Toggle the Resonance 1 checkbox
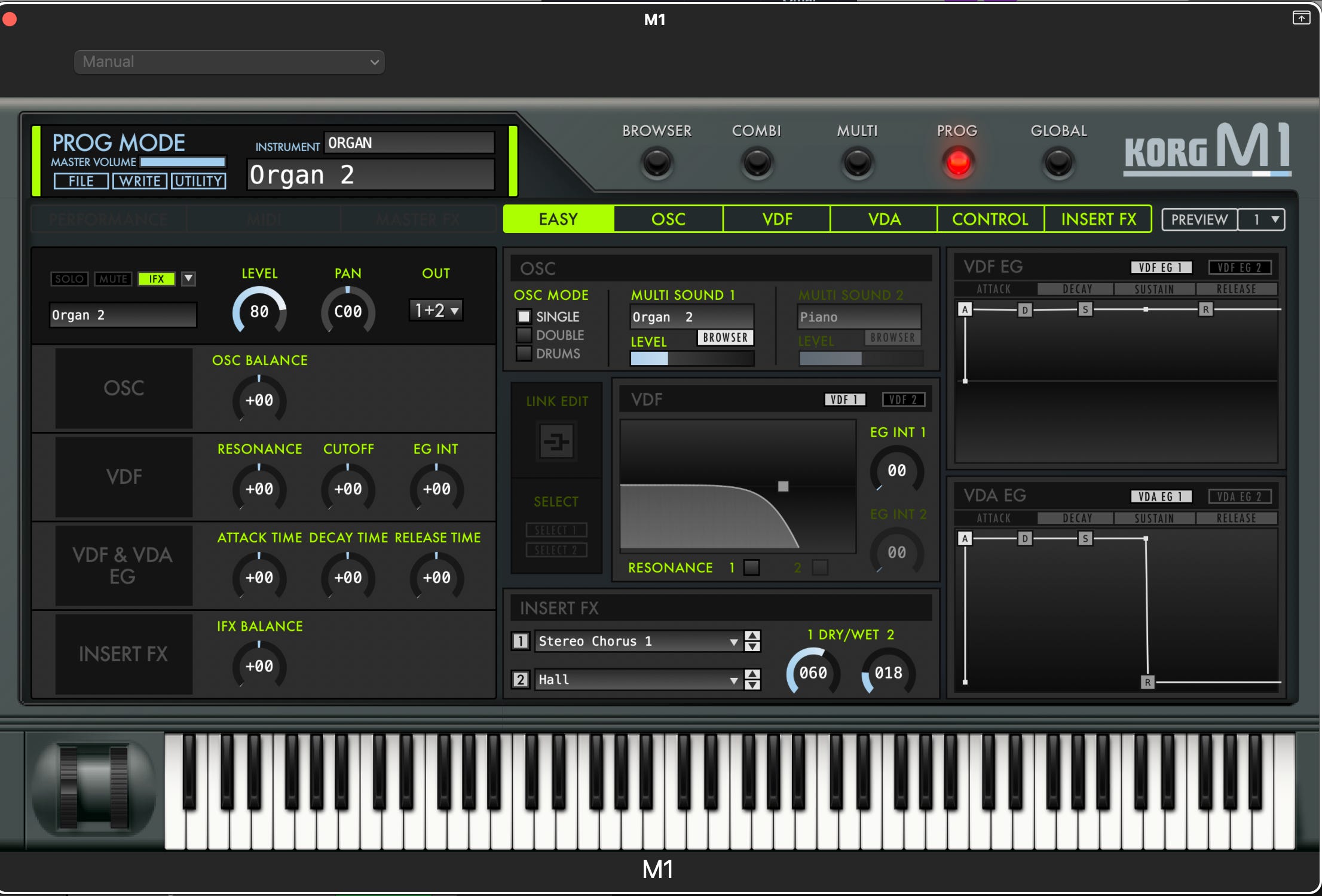Viewport: 1322px width, 896px height. point(752,567)
